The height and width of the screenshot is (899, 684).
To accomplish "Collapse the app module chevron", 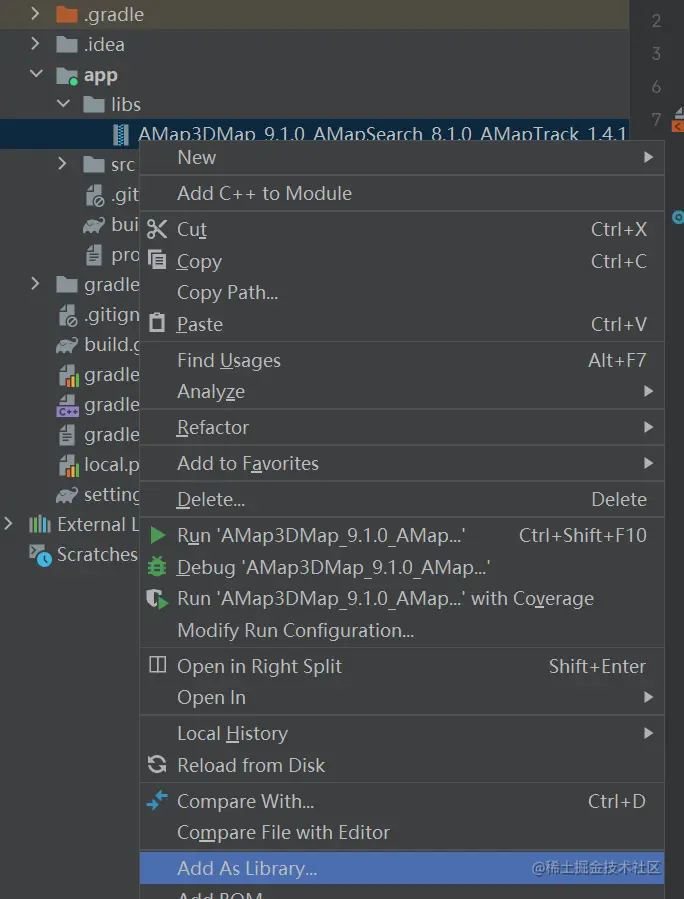I will (x=36, y=74).
